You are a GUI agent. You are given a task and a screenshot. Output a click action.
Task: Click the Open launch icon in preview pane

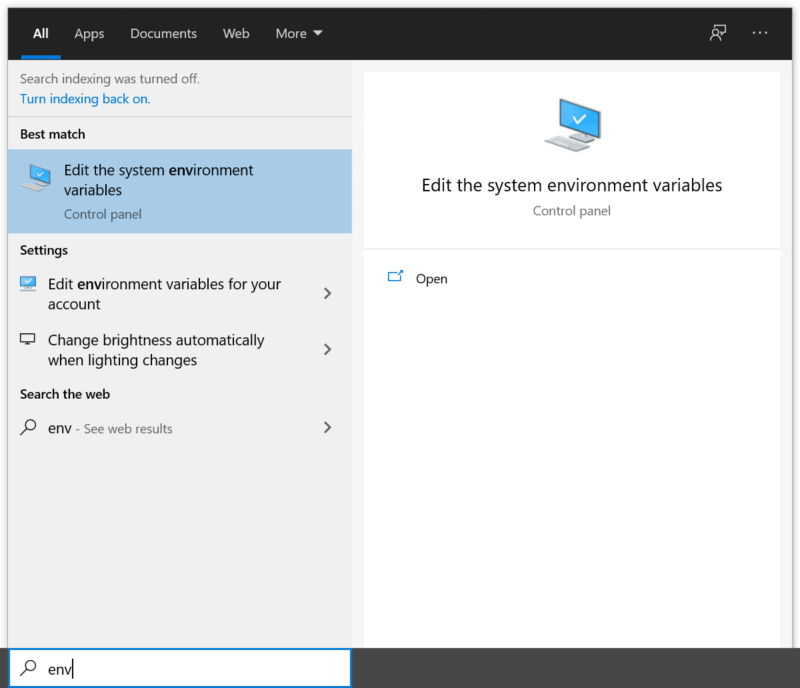(395, 276)
